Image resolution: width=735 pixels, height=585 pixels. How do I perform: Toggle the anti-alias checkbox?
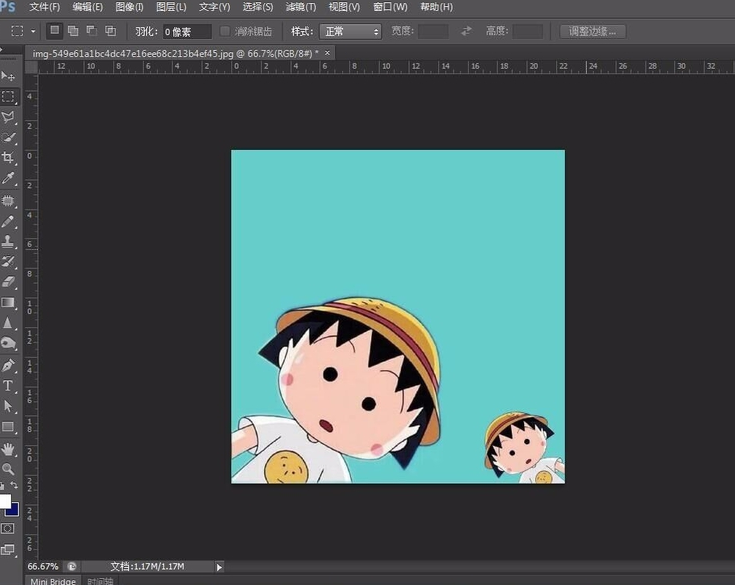(x=225, y=31)
